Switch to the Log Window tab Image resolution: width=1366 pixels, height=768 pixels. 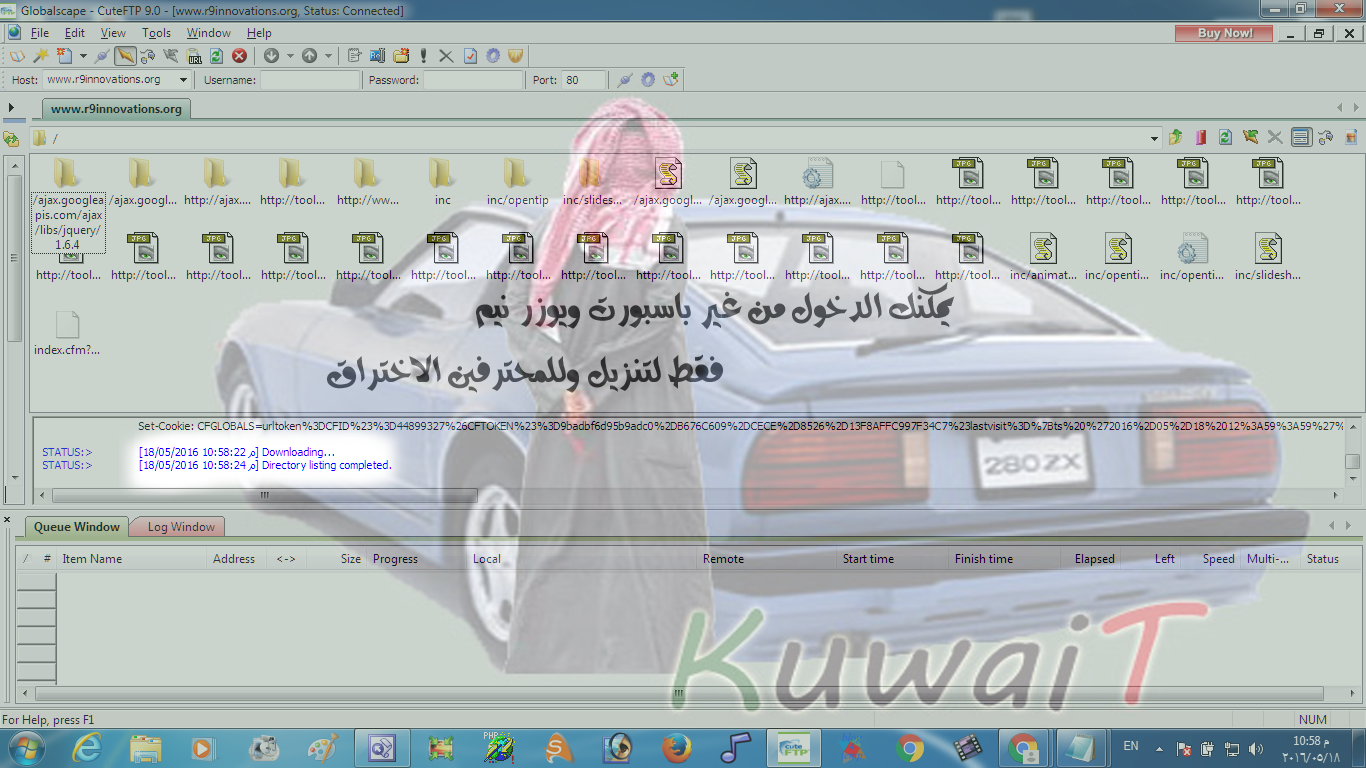click(181, 527)
